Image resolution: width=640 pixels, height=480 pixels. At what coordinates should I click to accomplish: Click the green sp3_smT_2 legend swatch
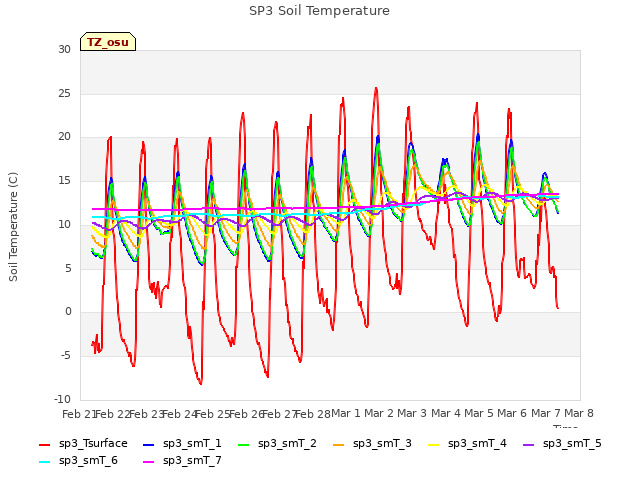[244, 444]
